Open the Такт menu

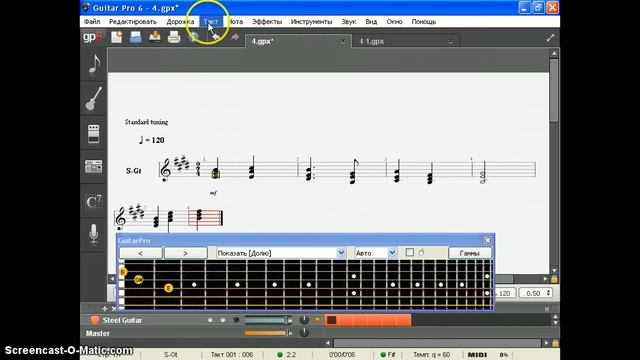(x=211, y=22)
